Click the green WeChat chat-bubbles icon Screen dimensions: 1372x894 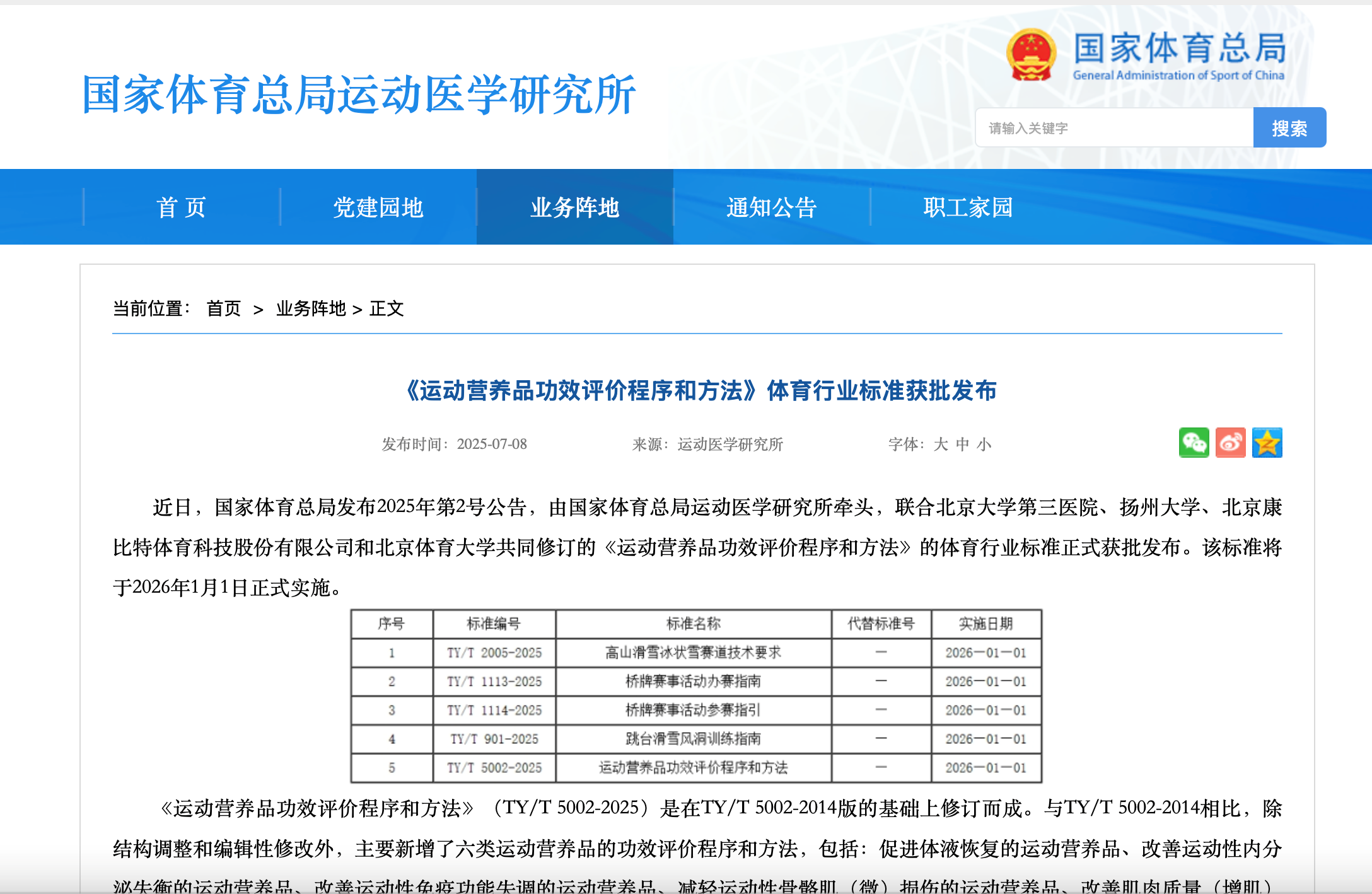coord(1194,444)
